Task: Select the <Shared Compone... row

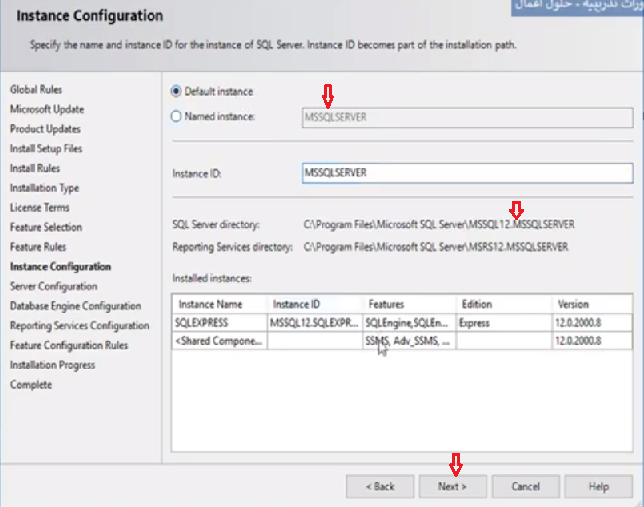Action: (x=402, y=341)
